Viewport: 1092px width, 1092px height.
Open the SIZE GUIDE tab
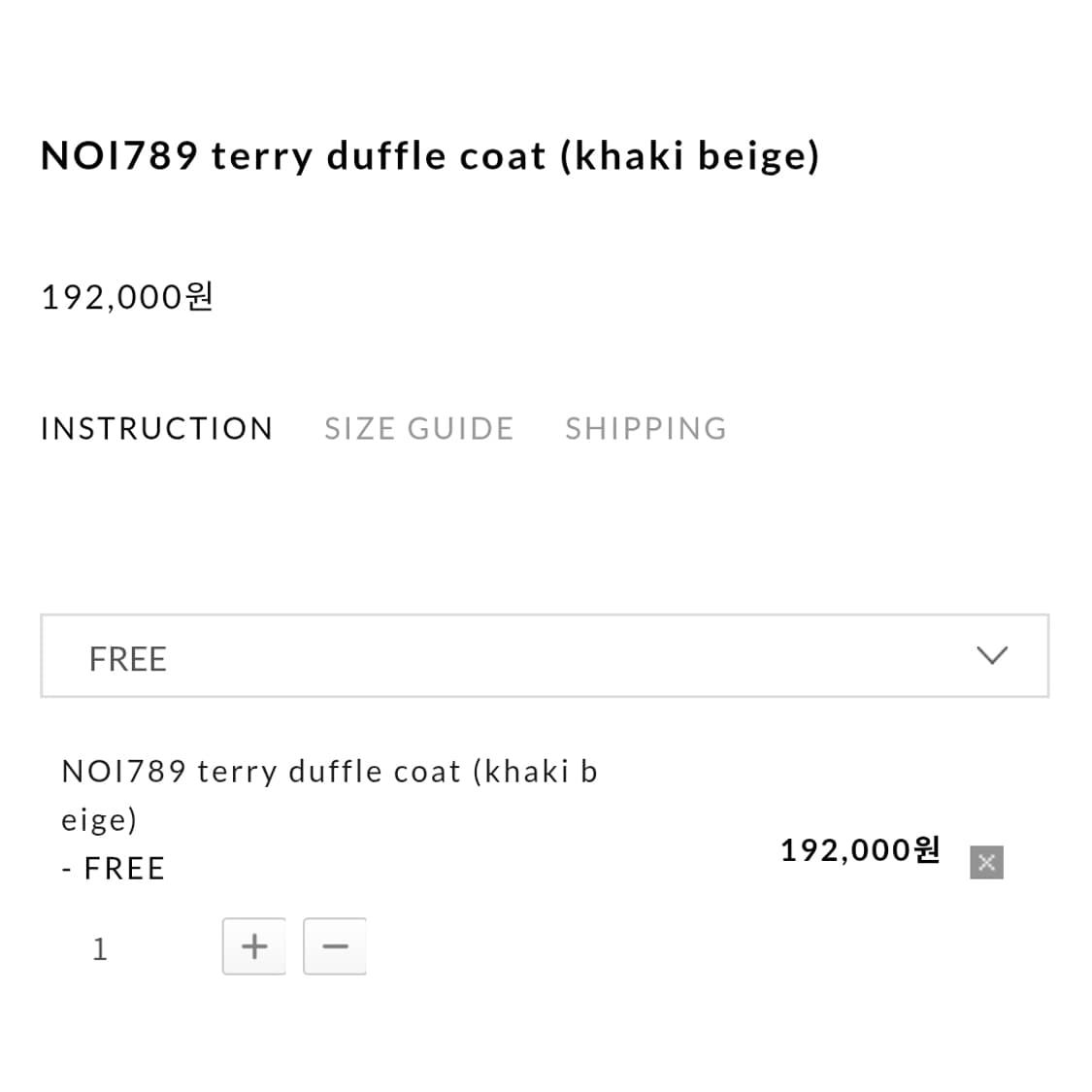click(418, 428)
